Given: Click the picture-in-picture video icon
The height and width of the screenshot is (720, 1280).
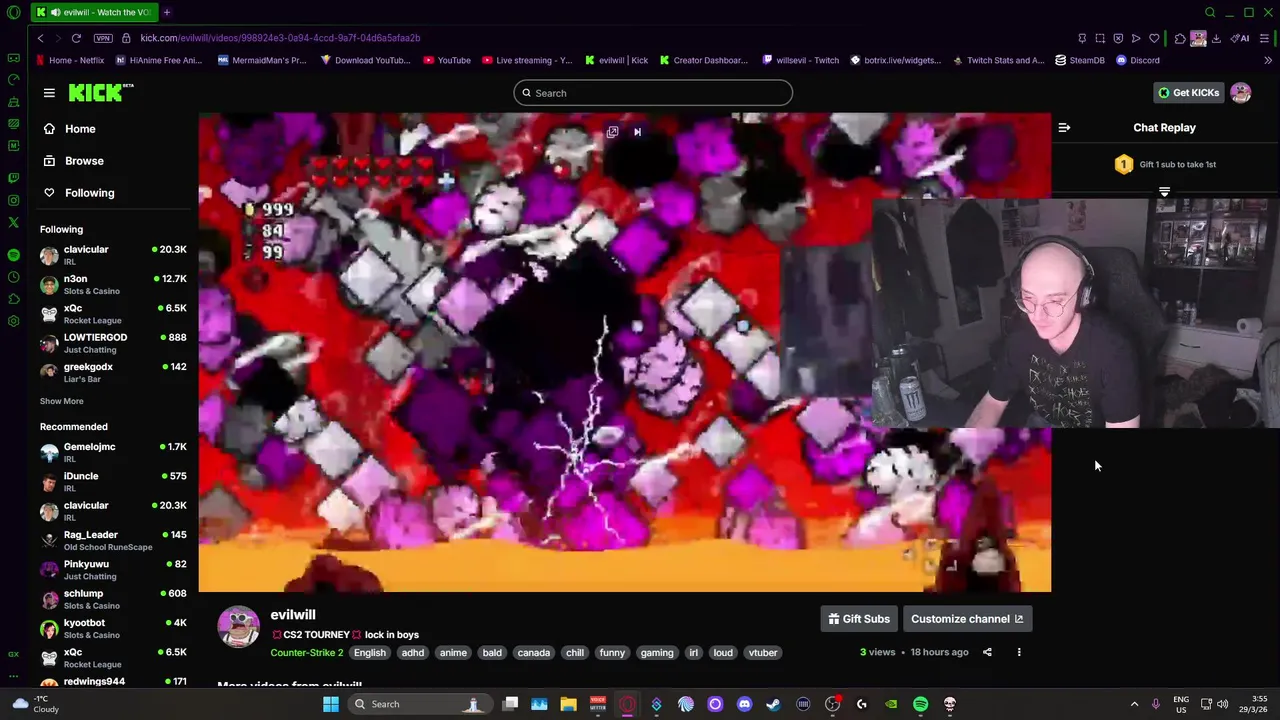Looking at the screenshot, I should [613, 132].
